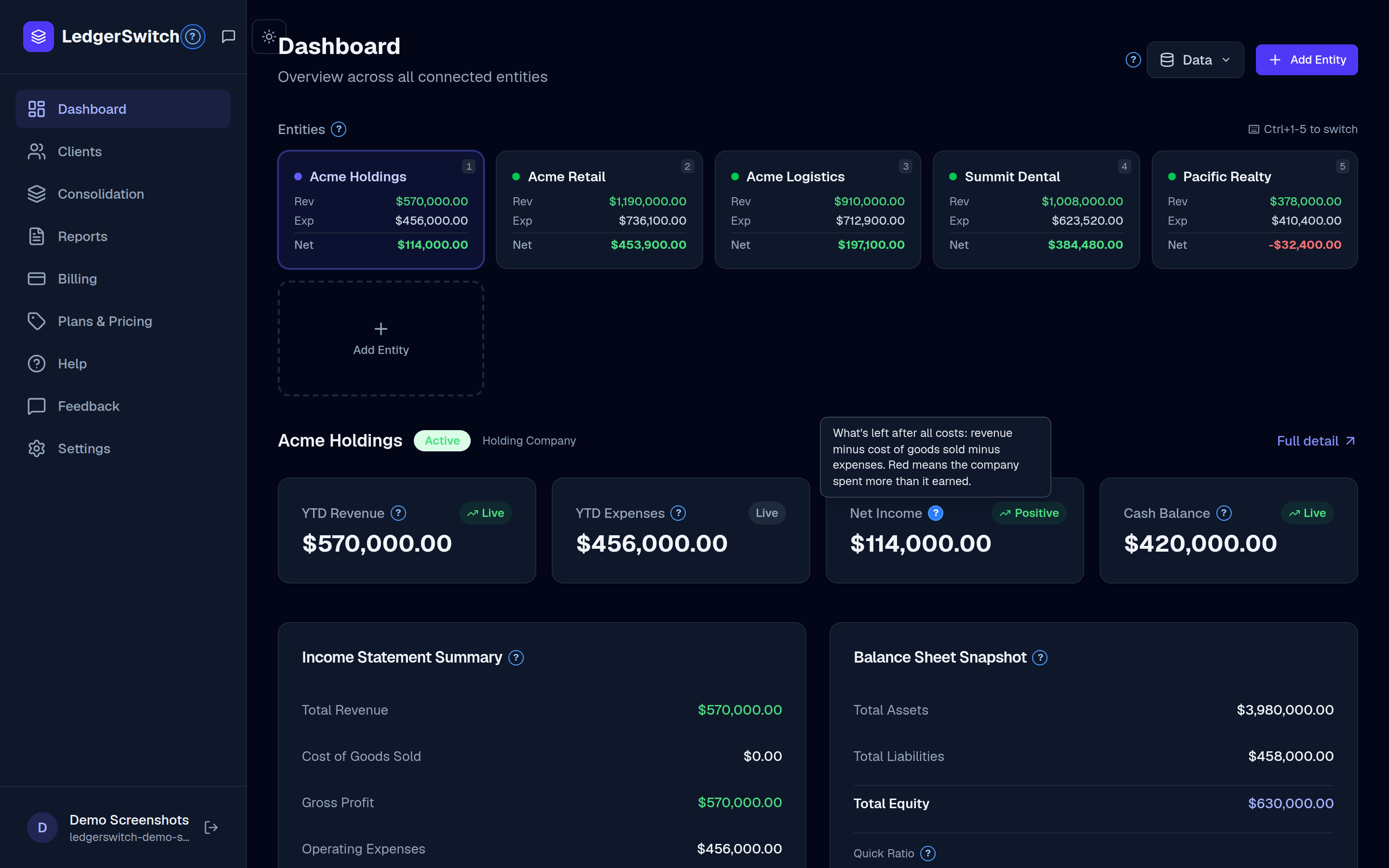Click Operating Expenses value $456,000.00
Viewport: 1389px width, 868px height.
coord(739,849)
